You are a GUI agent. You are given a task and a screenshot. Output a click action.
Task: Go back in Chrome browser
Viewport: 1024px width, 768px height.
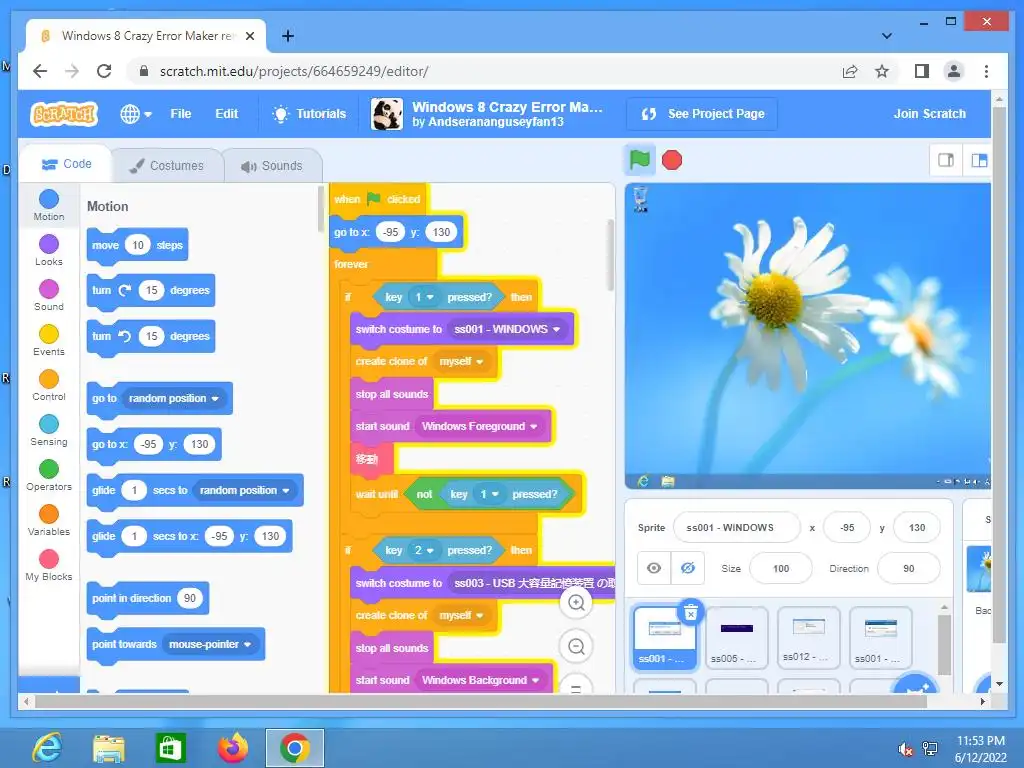(x=40, y=71)
